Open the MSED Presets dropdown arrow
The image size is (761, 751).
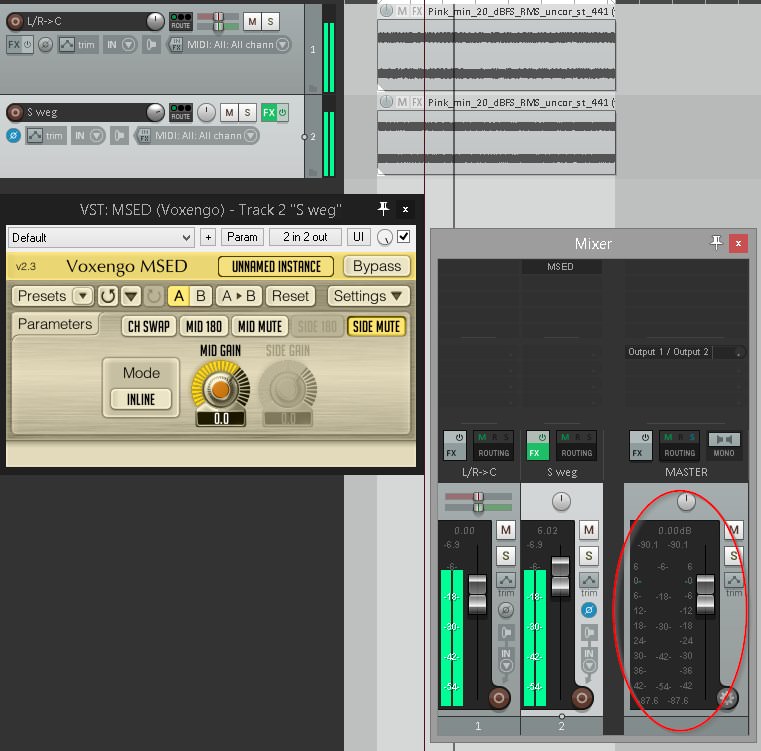(83, 296)
